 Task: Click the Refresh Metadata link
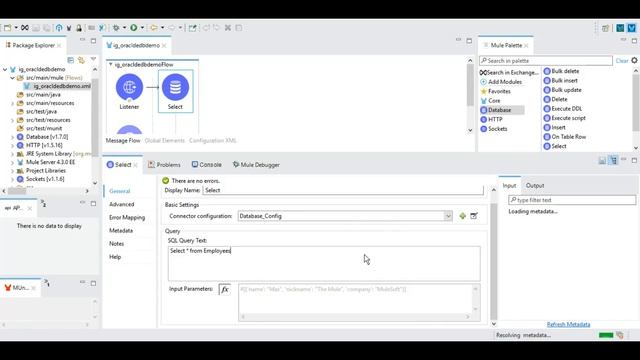[569, 324]
